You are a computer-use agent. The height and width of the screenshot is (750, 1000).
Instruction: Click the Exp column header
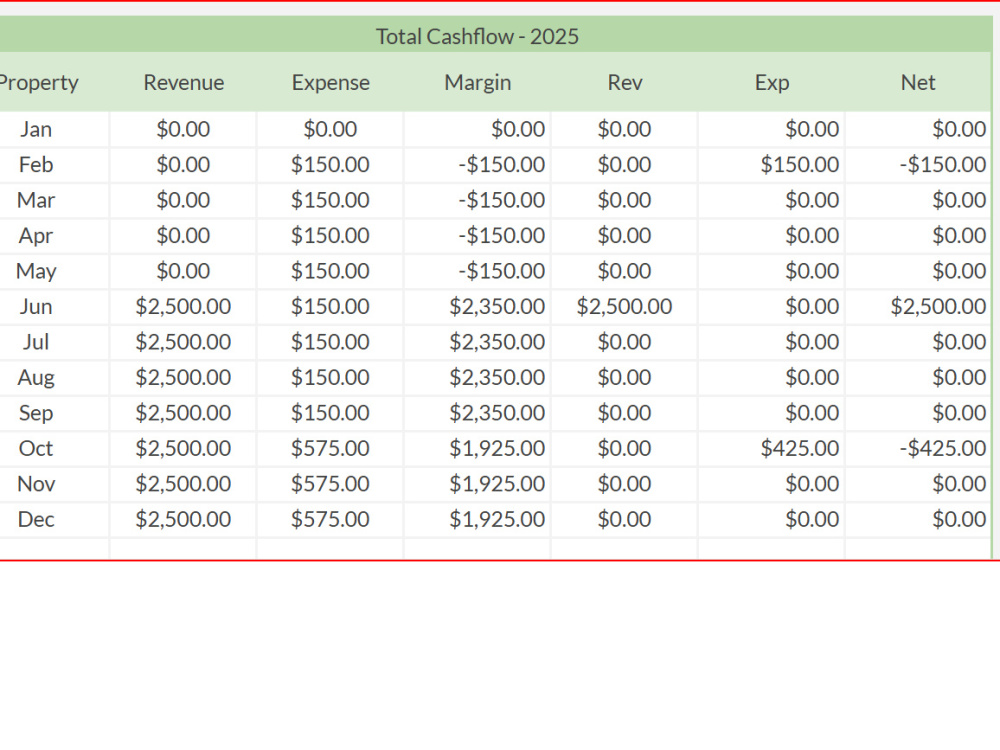click(x=772, y=82)
